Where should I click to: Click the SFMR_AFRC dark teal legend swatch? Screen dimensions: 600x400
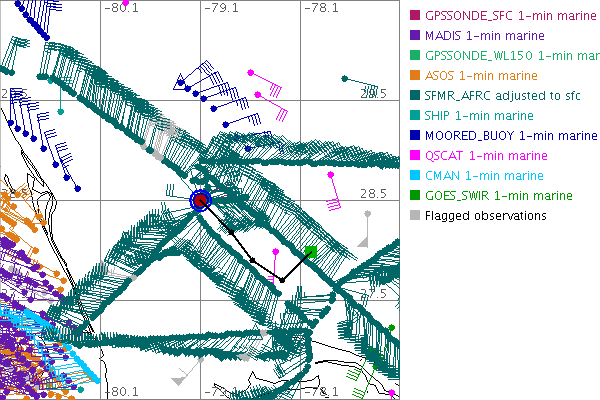(414, 96)
